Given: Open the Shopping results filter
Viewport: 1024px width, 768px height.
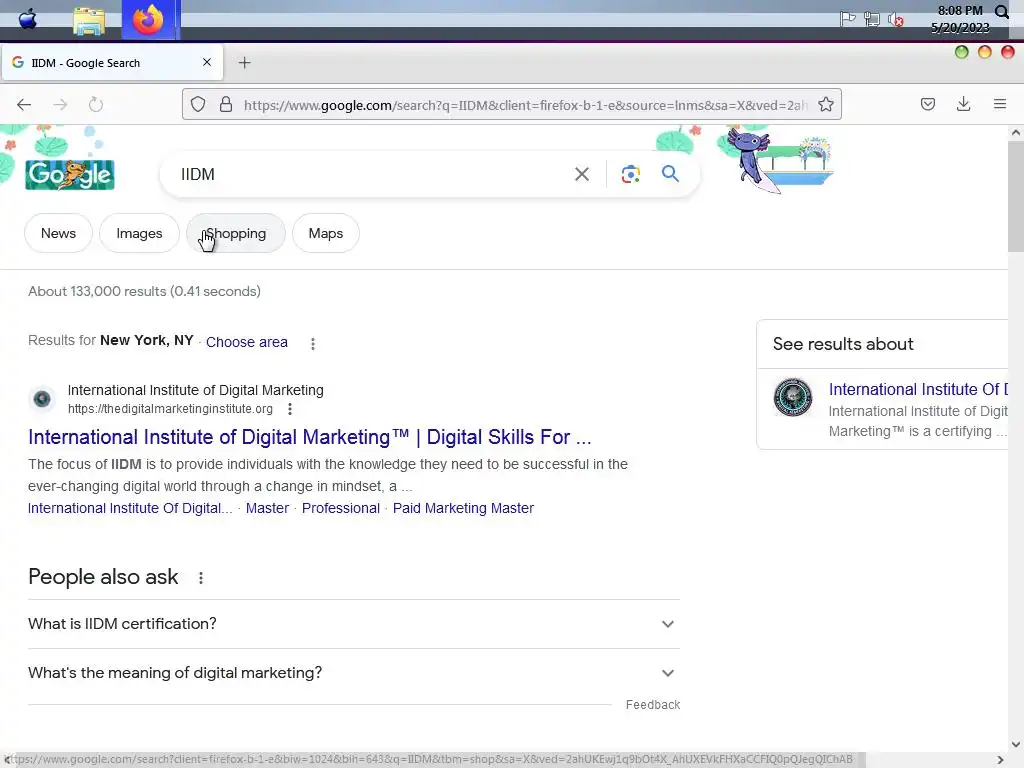Looking at the screenshot, I should (236, 233).
